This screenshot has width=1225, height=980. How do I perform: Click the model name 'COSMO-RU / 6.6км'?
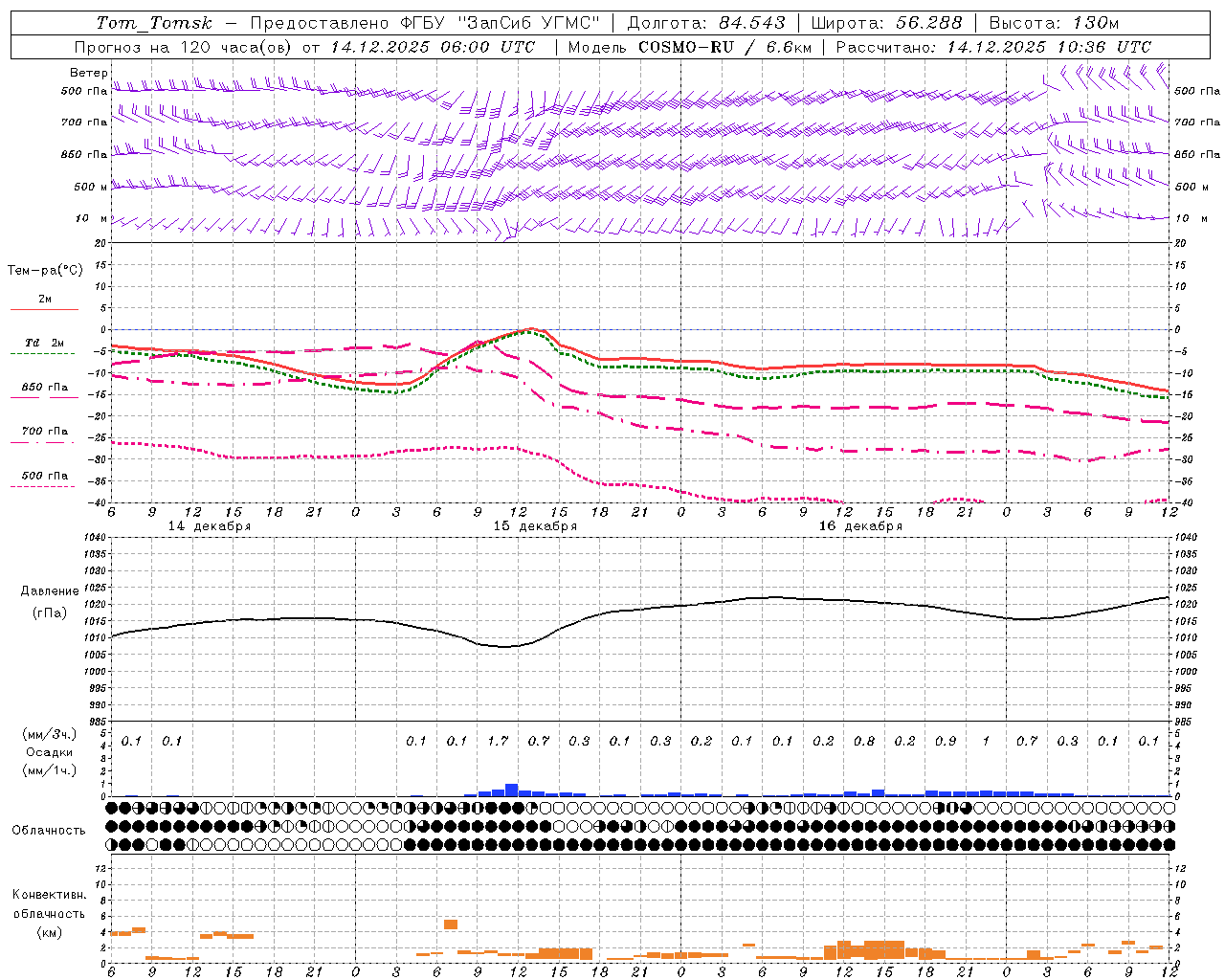click(724, 47)
